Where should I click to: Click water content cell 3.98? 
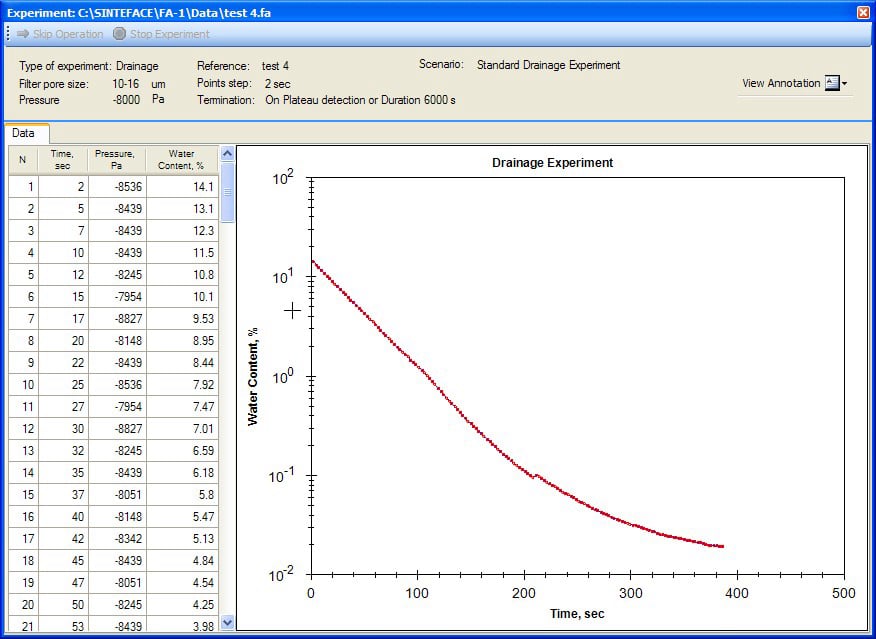tap(182, 626)
